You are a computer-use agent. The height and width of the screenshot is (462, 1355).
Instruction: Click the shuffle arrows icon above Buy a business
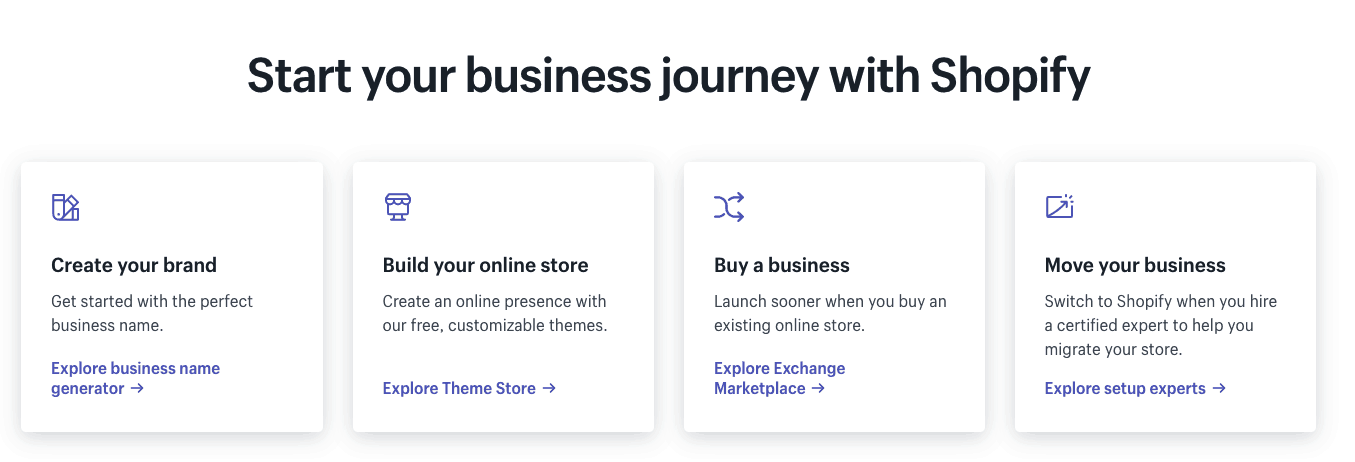[x=729, y=207]
